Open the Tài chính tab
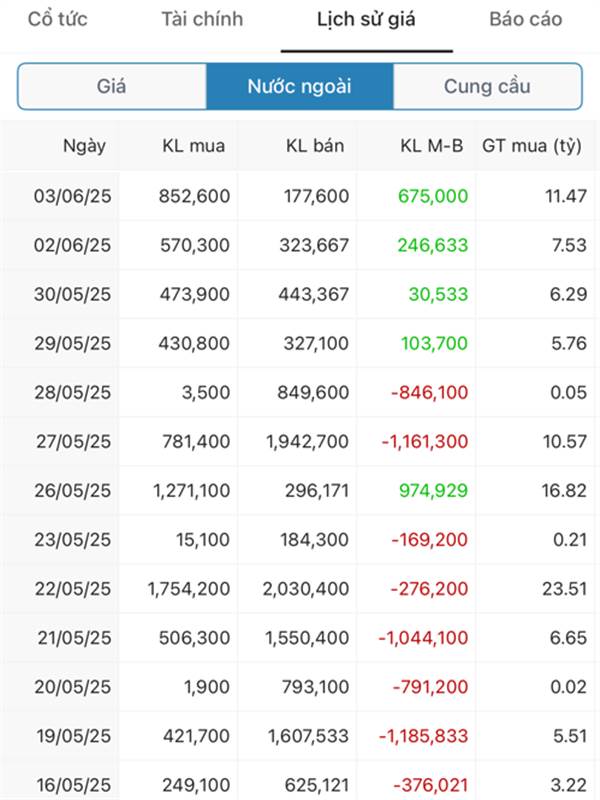 click(x=202, y=19)
